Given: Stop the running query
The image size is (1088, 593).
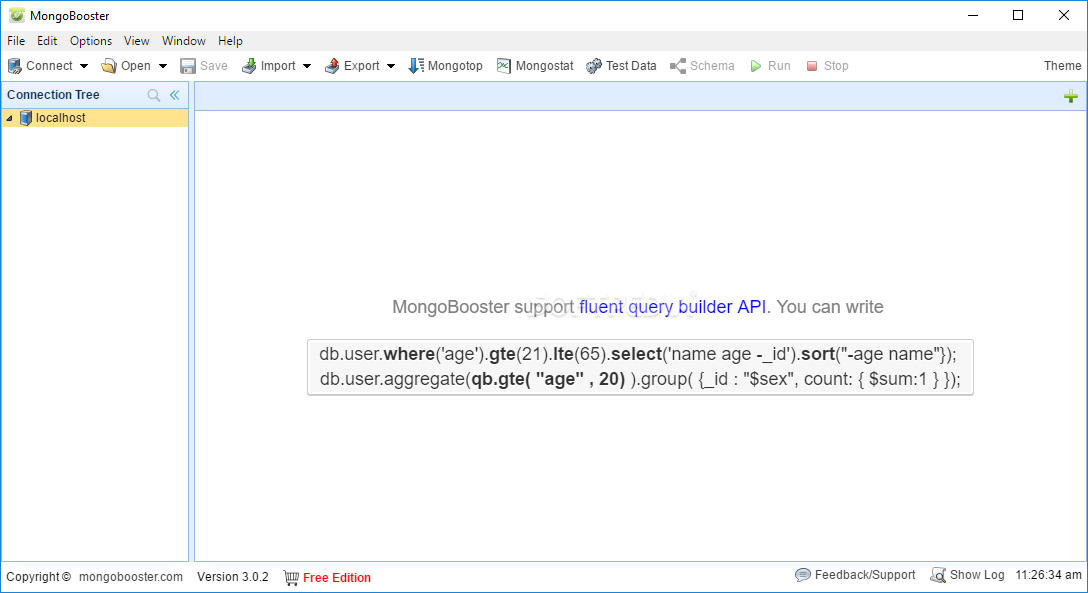Looking at the screenshot, I should [x=827, y=66].
